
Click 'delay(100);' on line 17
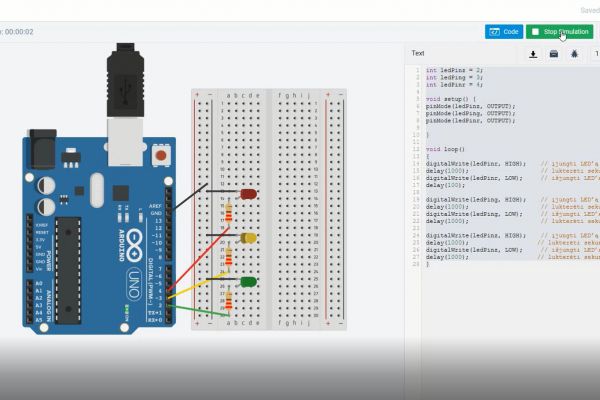445,185
